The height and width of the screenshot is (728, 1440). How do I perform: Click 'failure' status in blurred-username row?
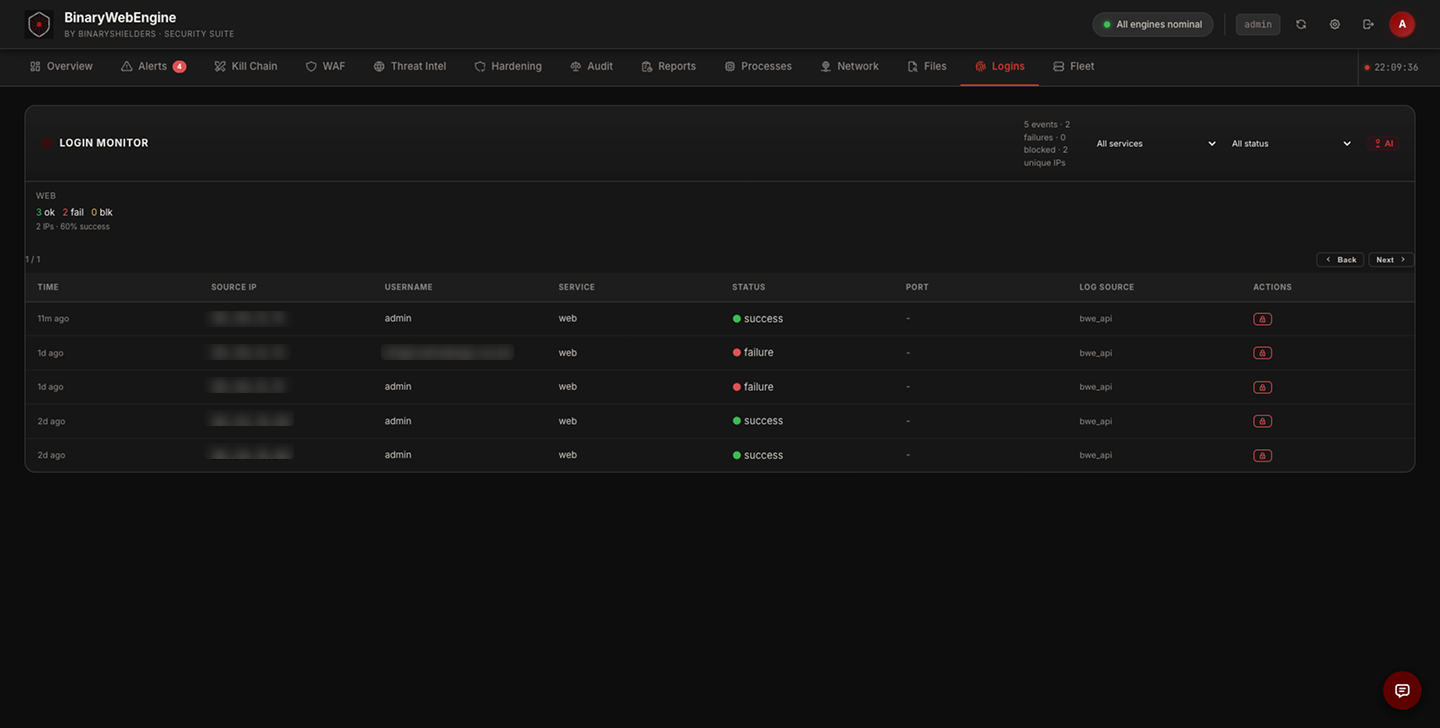click(753, 353)
